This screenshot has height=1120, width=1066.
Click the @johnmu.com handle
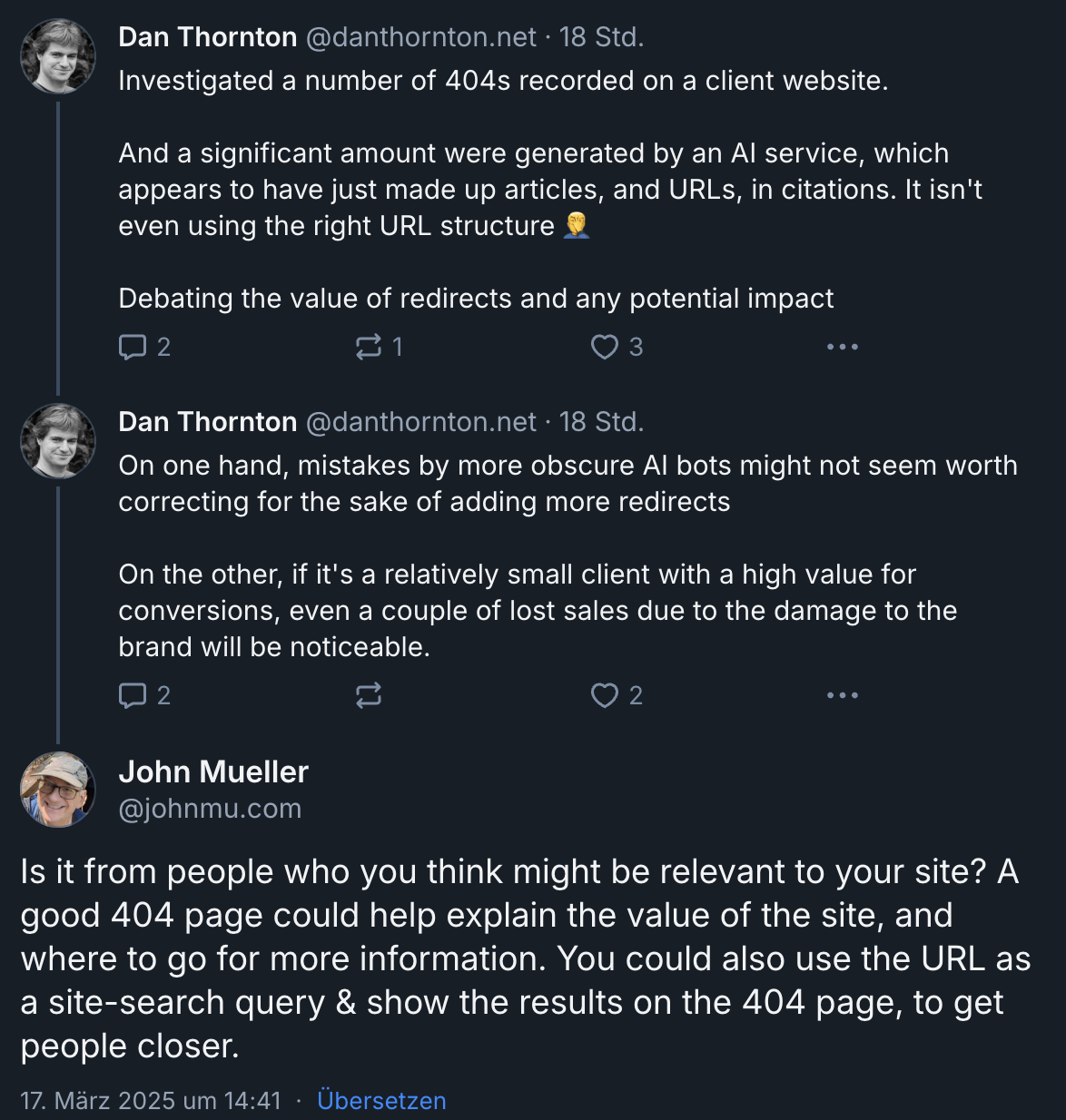point(210,809)
